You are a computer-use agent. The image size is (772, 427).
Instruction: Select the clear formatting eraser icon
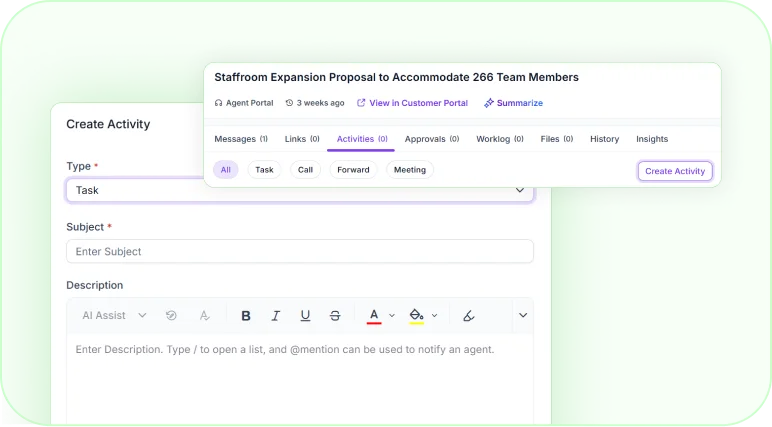tap(469, 316)
